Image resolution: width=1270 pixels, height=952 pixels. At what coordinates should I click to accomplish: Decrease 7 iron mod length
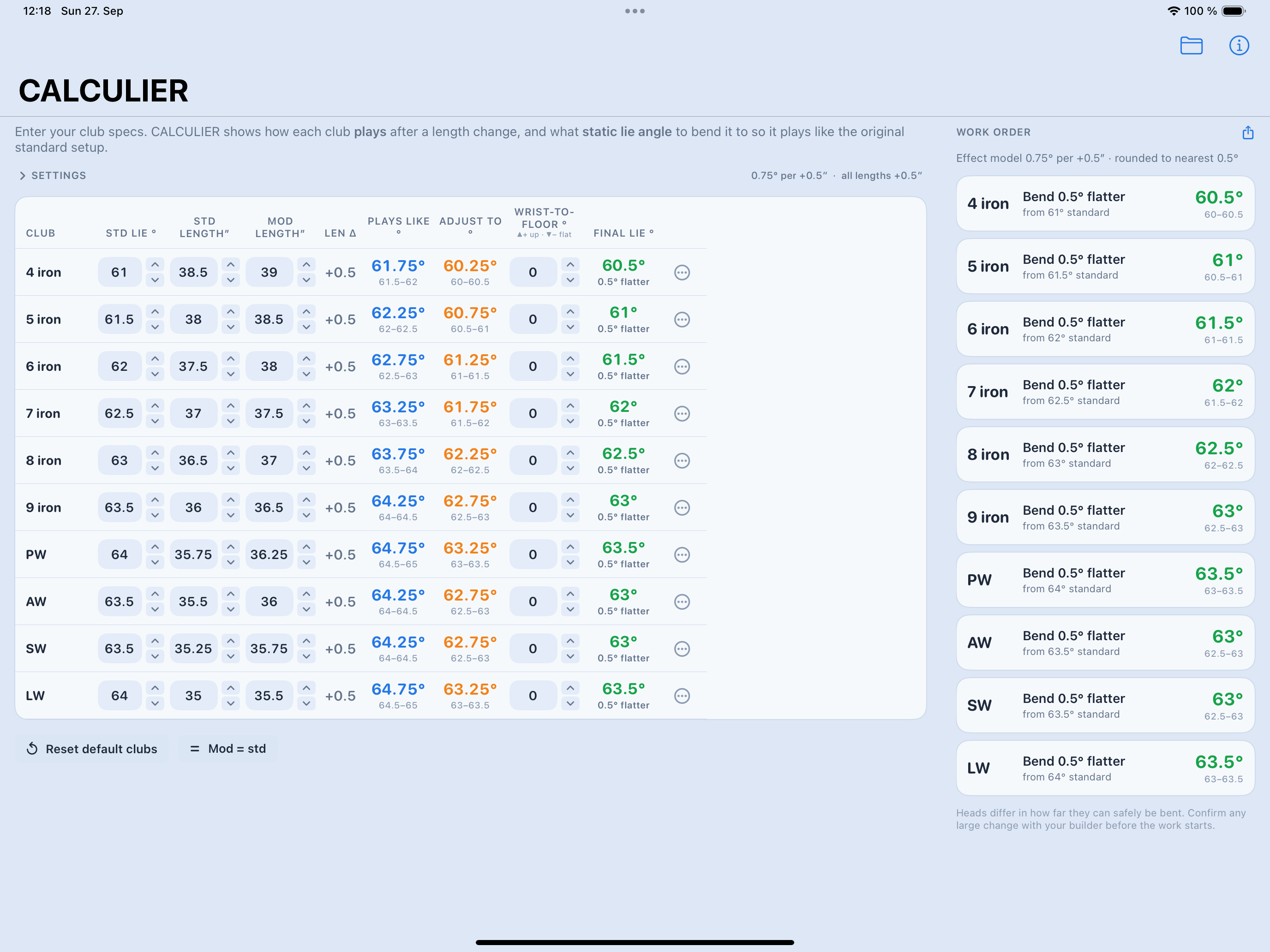tap(306, 421)
